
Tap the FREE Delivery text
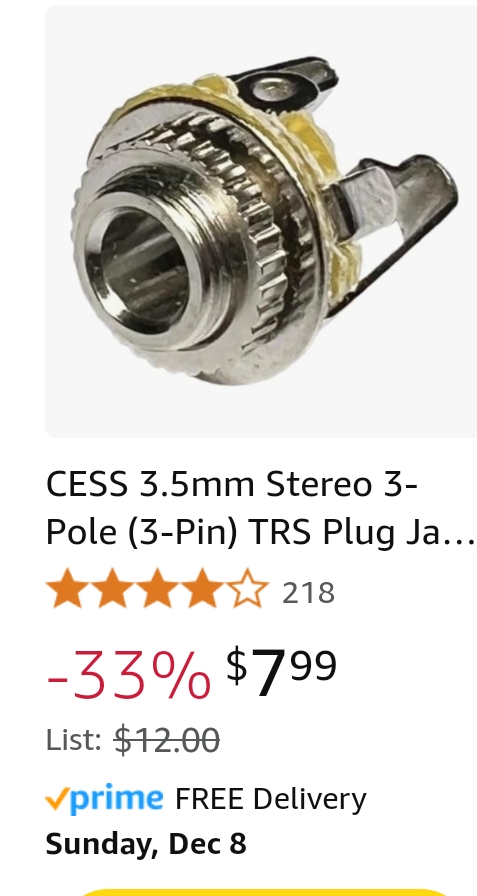tap(271, 799)
